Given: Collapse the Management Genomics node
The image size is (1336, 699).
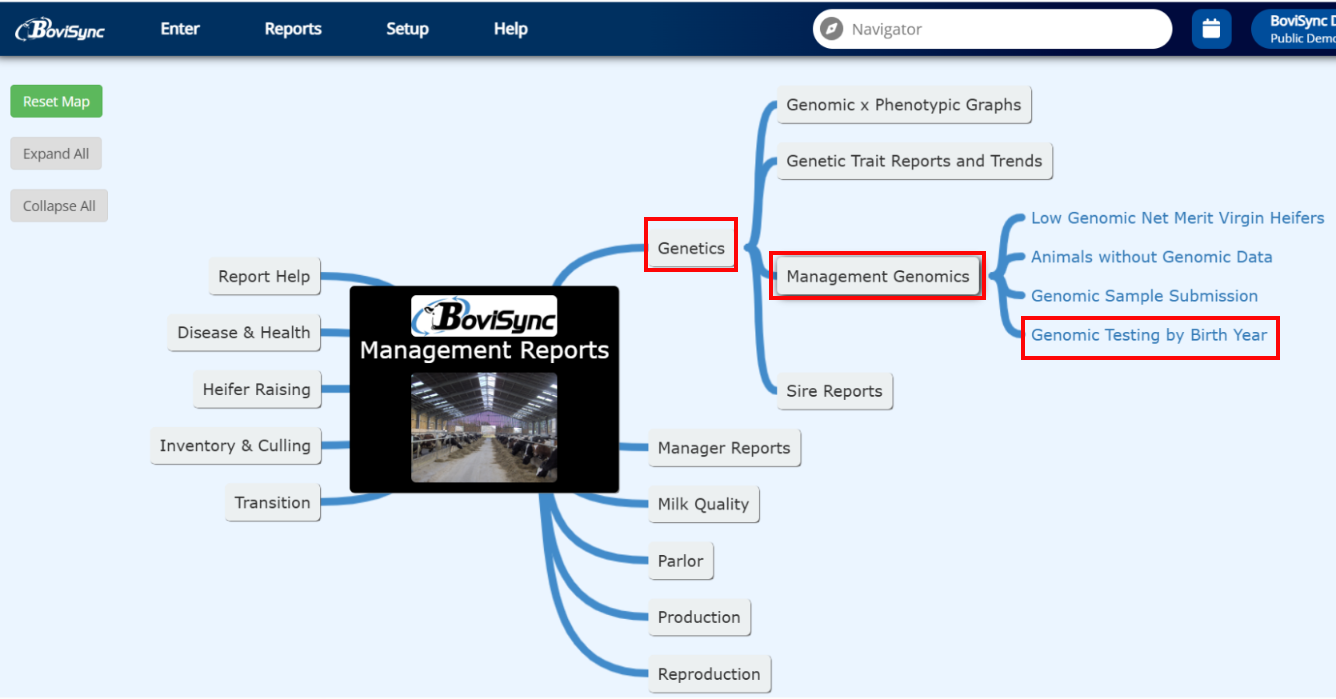Looking at the screenshot, I should click(x=878, y=276).
